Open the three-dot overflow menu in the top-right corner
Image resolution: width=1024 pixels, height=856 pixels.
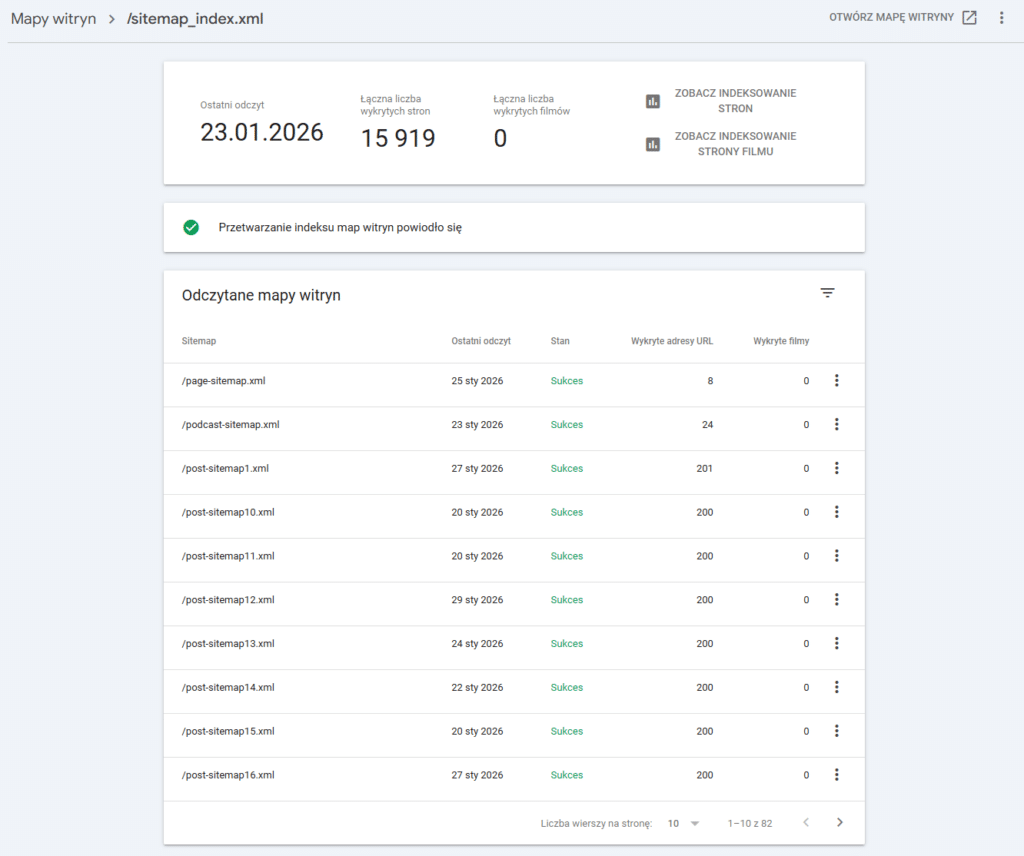[x=1001, y=17]
